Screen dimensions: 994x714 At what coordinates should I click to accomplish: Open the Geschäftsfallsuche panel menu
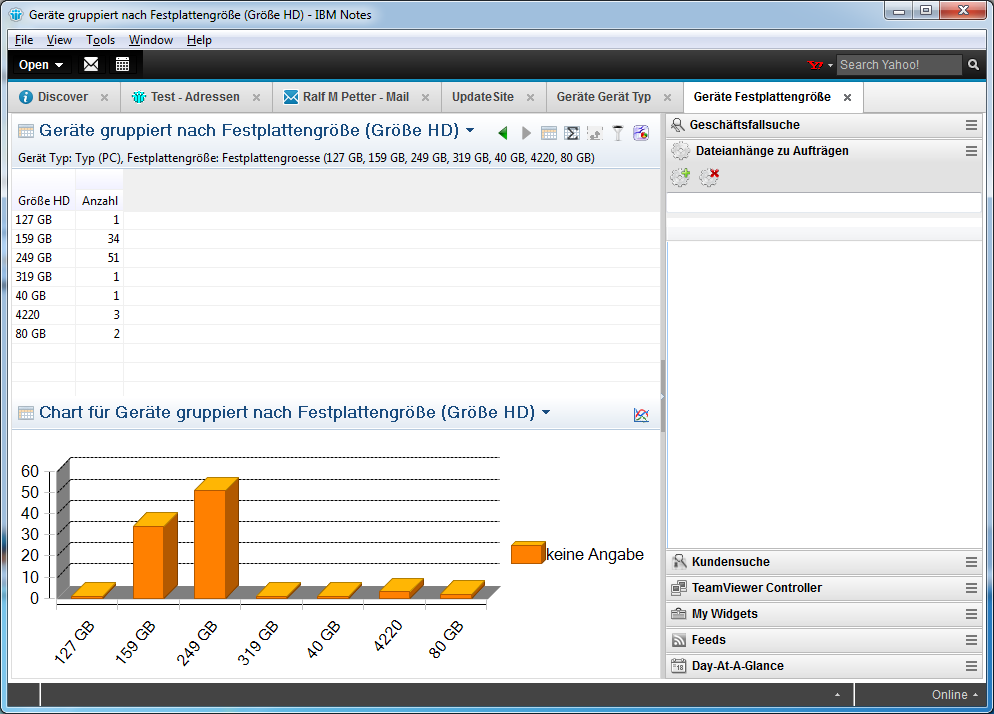pos(971,125)
